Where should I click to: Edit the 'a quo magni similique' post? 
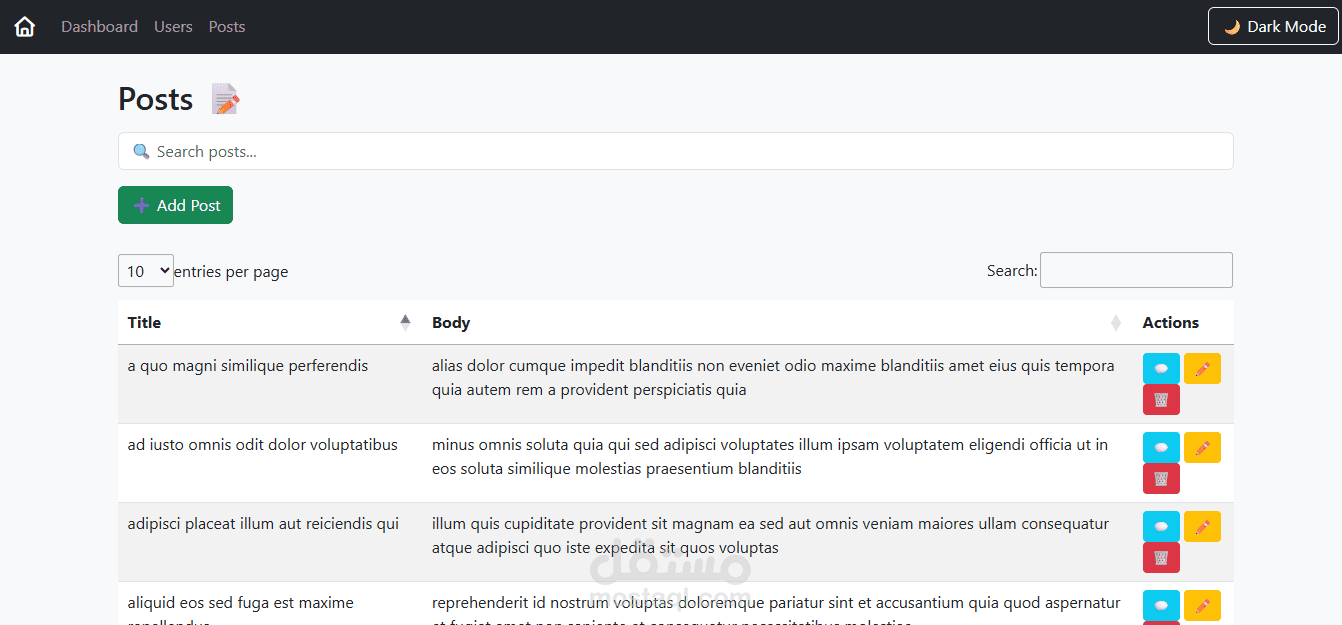tap(1202, 369)
